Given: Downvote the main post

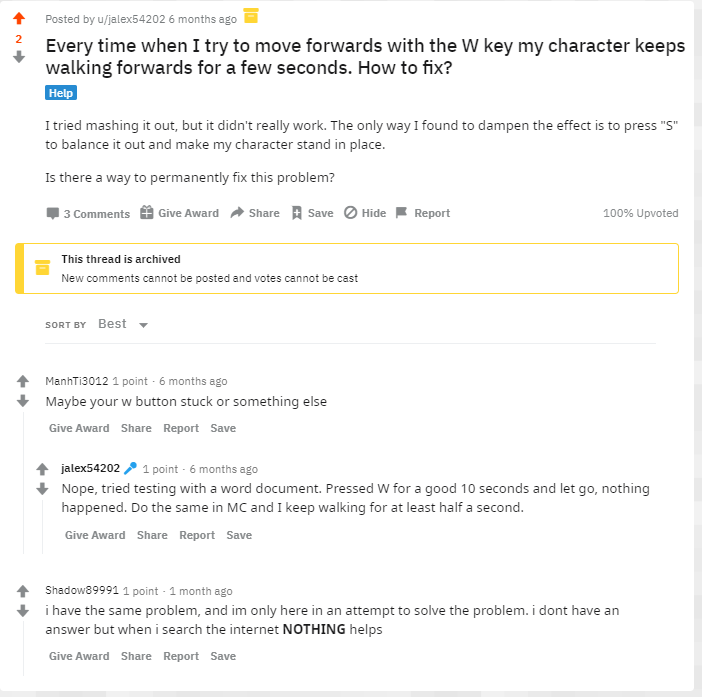Looking at the screenshot, I should (19, 57).
